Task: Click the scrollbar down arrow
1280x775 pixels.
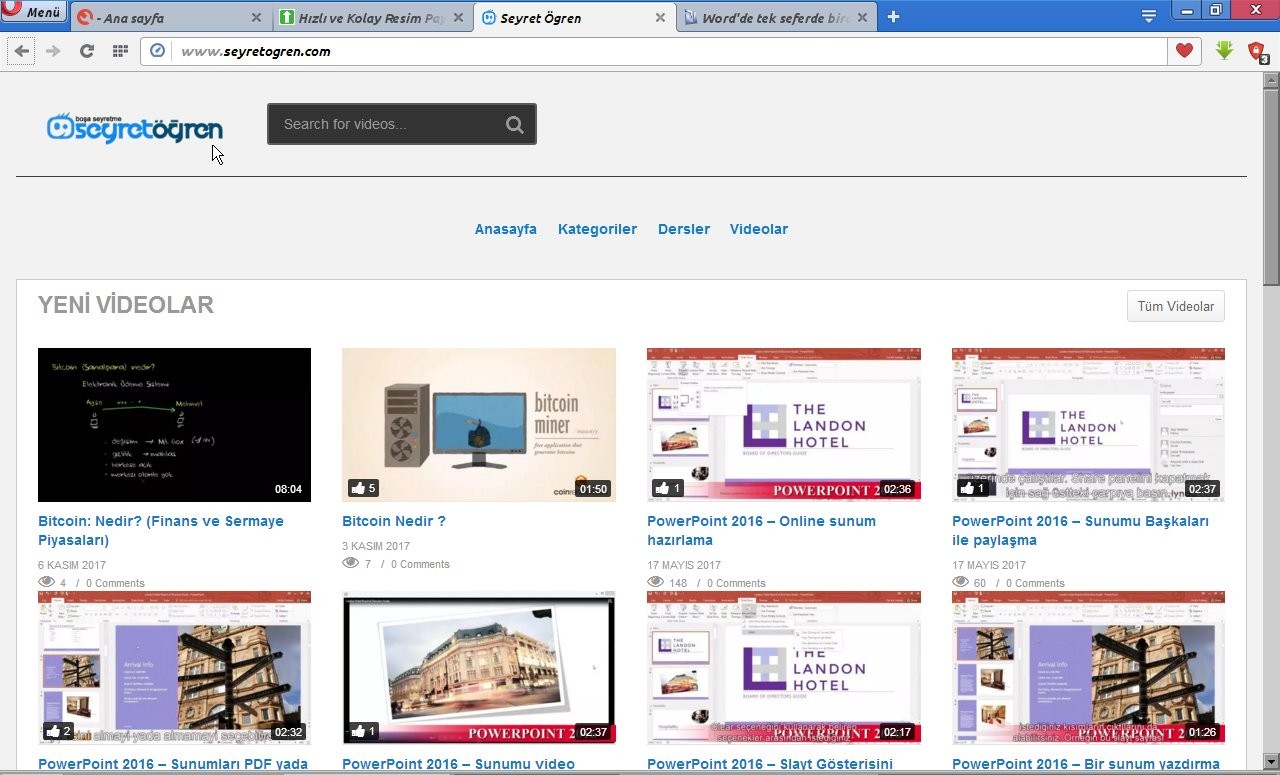Action: pyautogui.click(x=1271, y=762)
